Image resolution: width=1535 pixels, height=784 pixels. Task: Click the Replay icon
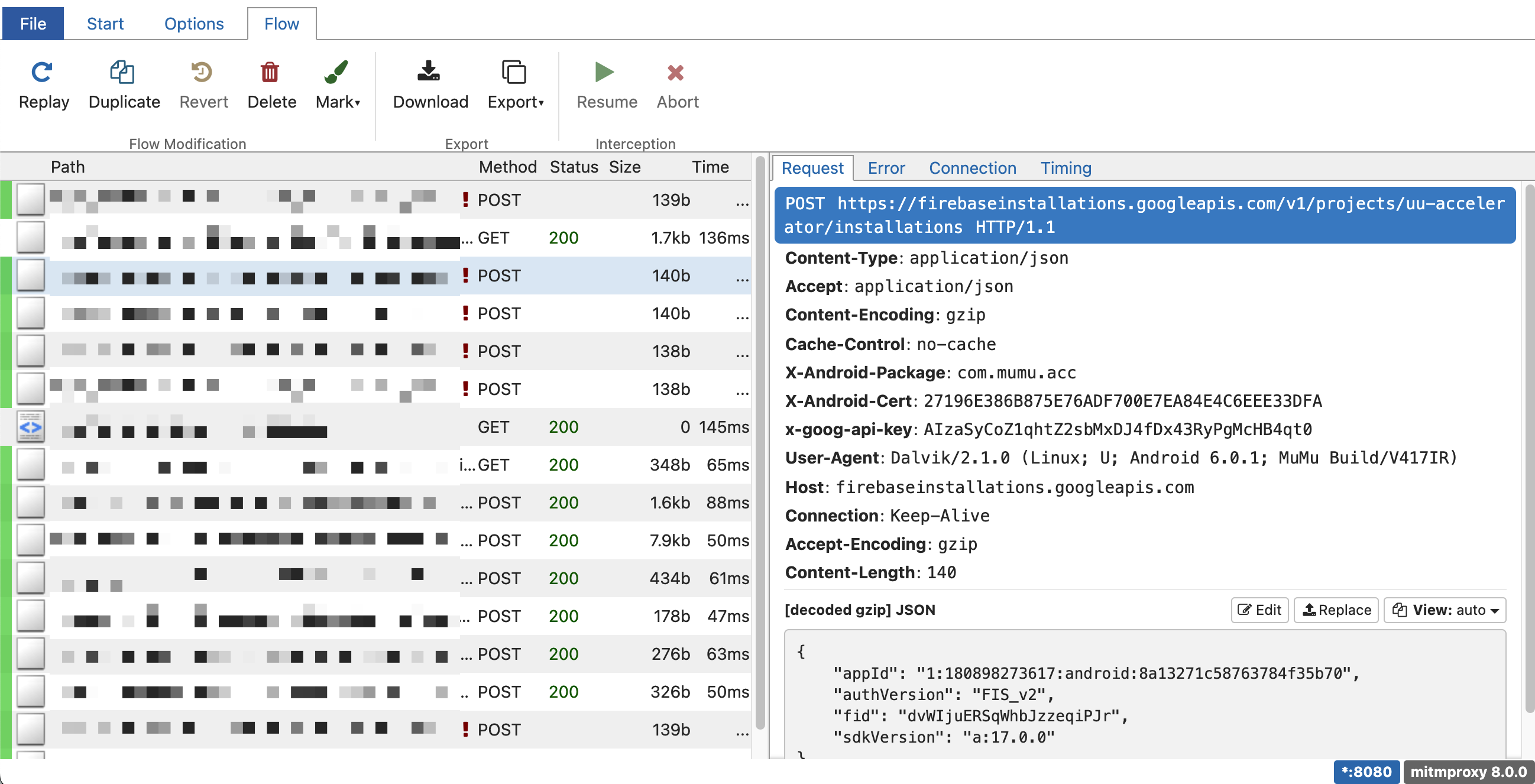(43, 72)
